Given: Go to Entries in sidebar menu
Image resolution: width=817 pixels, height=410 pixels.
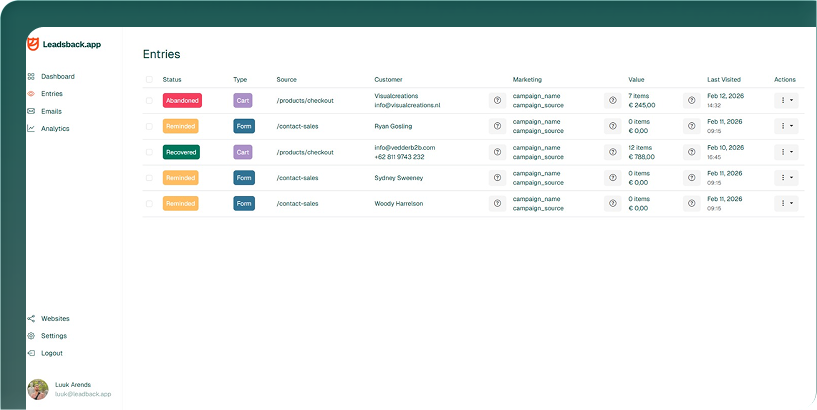Looking at the screenshot, I should point(51,94).
